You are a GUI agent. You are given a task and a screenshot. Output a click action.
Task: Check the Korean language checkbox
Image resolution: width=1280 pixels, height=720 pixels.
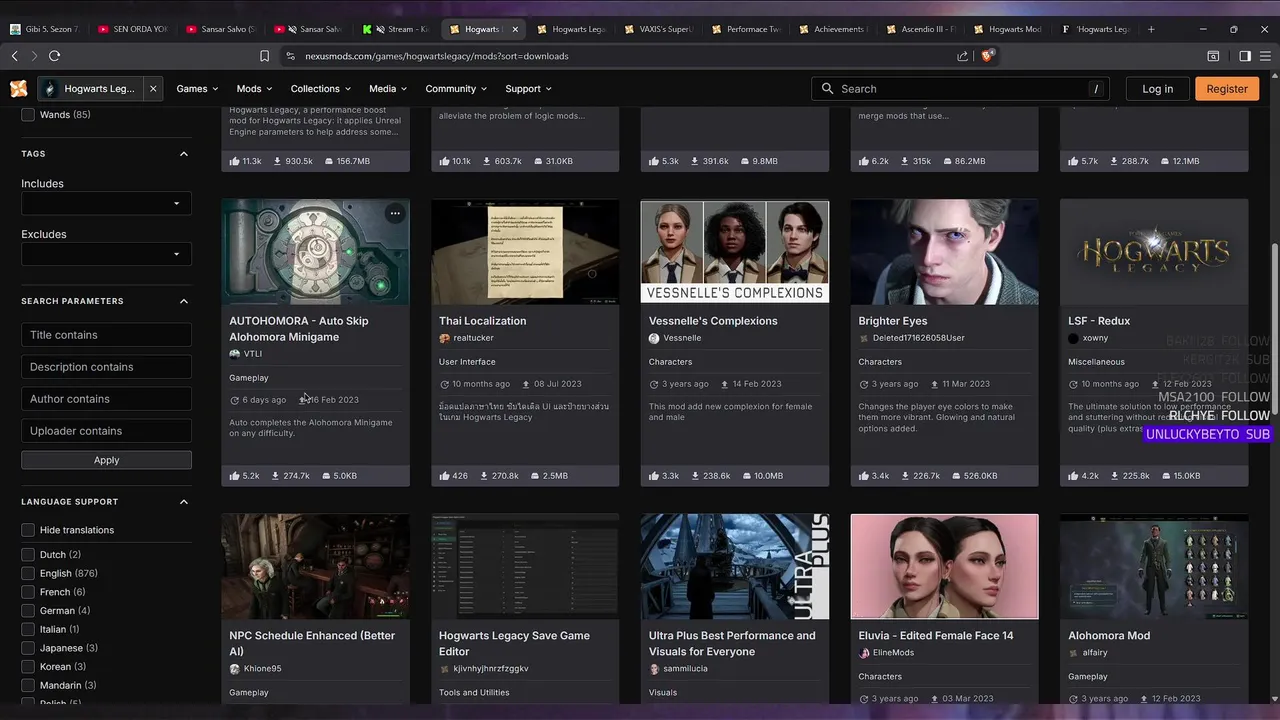[28, 667]
